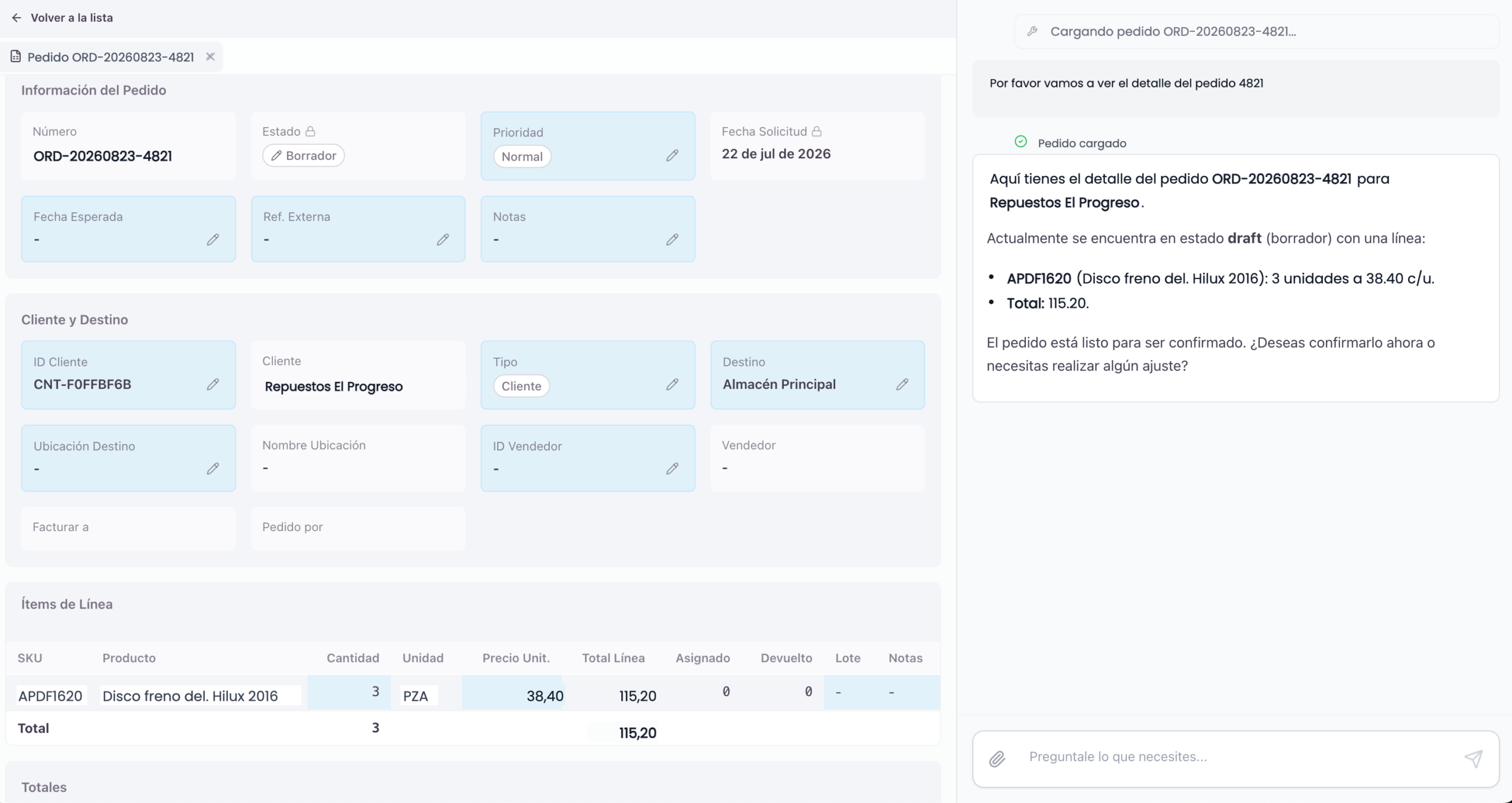1512x803 pixels.
Task: Click the send paper-plane icon in chat
Action: click(x=1473, y=759)
